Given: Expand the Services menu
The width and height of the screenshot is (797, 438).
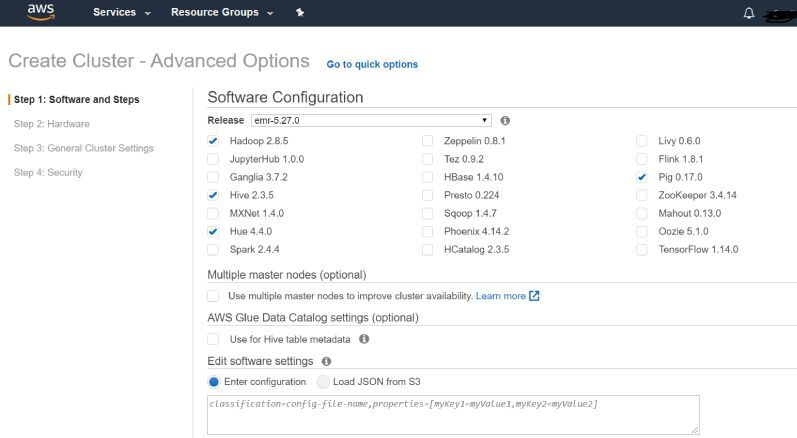Looking at the screenshot, I should (121, 12).
